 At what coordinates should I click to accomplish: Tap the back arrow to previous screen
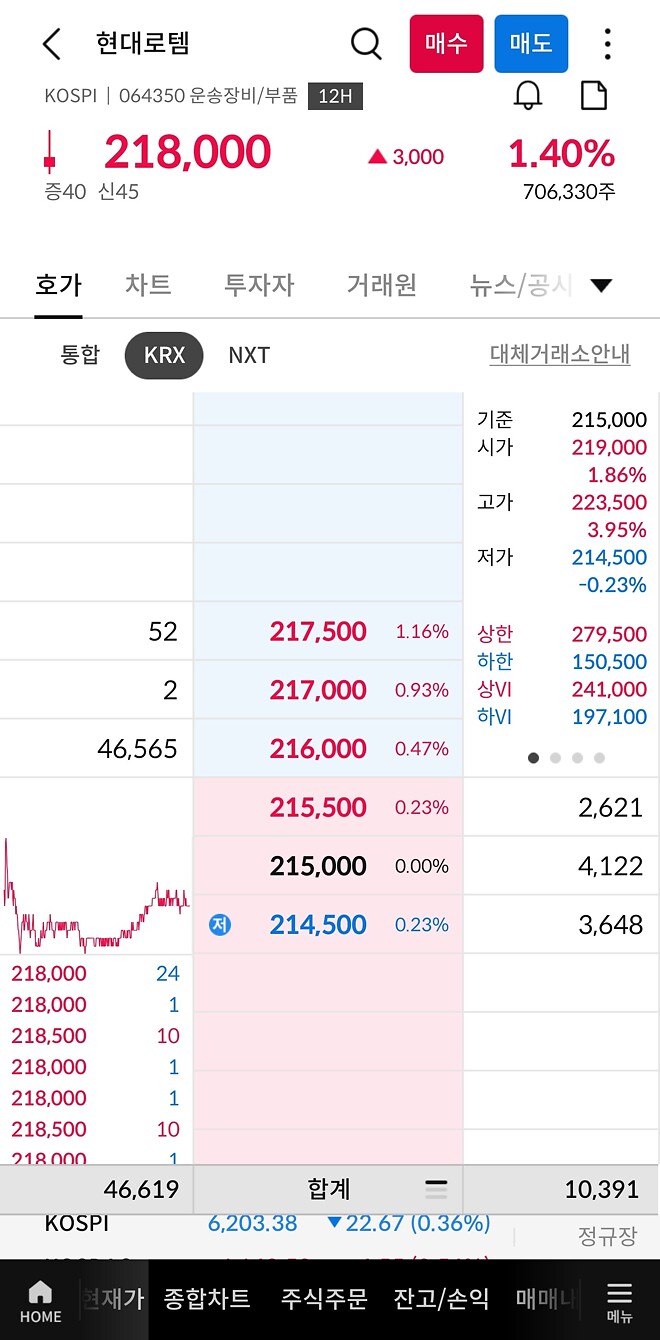tap(50, 44)
